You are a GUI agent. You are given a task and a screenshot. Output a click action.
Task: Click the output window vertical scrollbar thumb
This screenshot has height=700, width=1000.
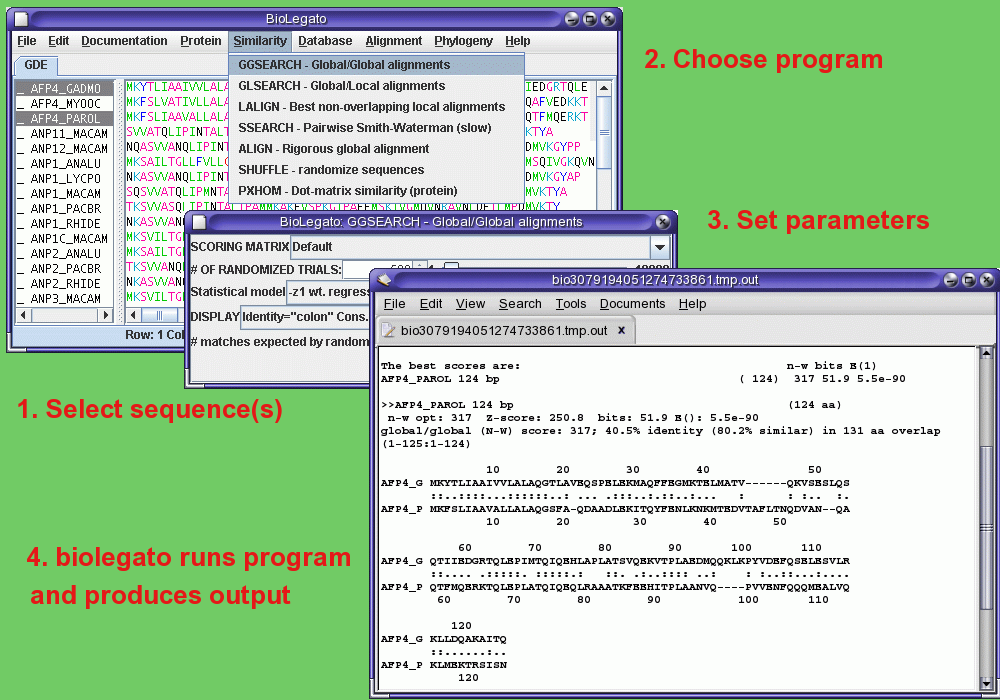[985, 528]
